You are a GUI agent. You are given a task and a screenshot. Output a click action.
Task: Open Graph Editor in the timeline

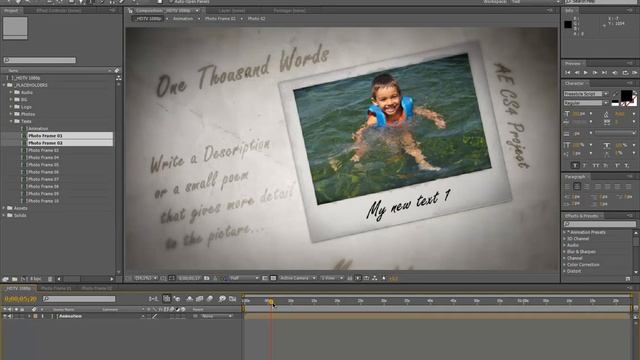coord(232,299)
